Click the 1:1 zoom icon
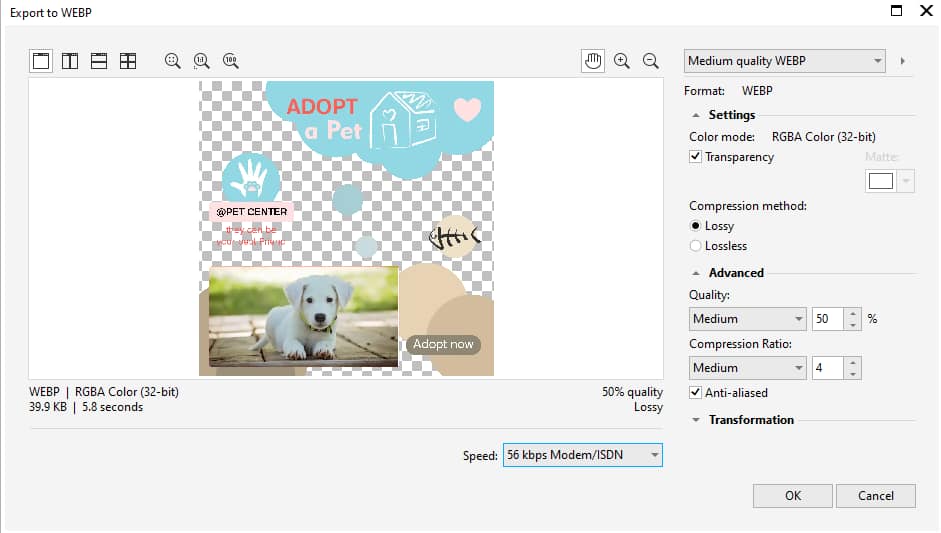 click(202, 61)
